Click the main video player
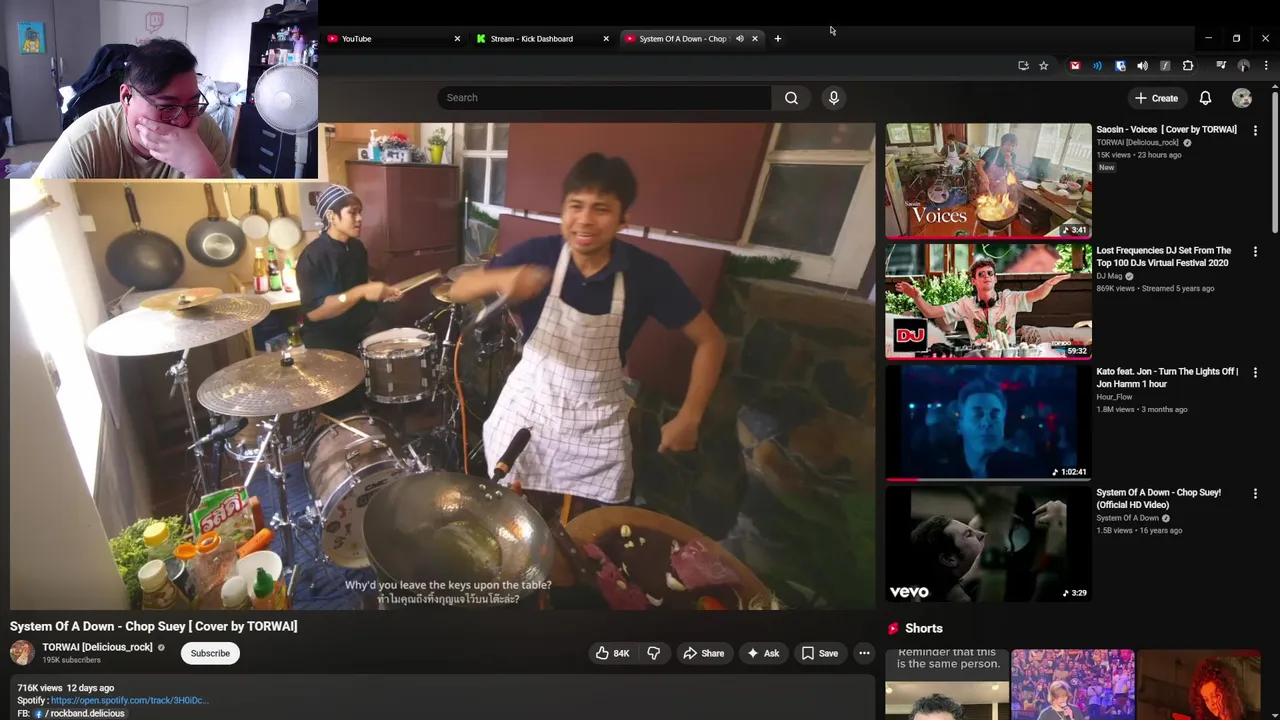The image size is (1280, 720). pos(442,366)
